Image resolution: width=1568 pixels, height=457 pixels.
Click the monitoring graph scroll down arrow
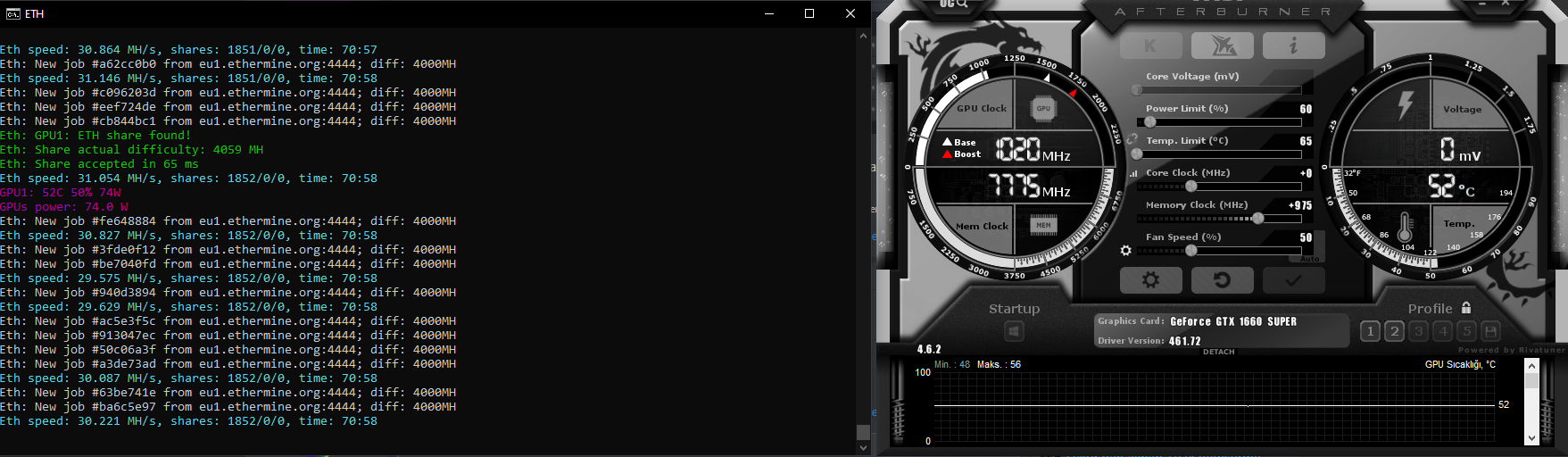click(x=1532, y=438)
